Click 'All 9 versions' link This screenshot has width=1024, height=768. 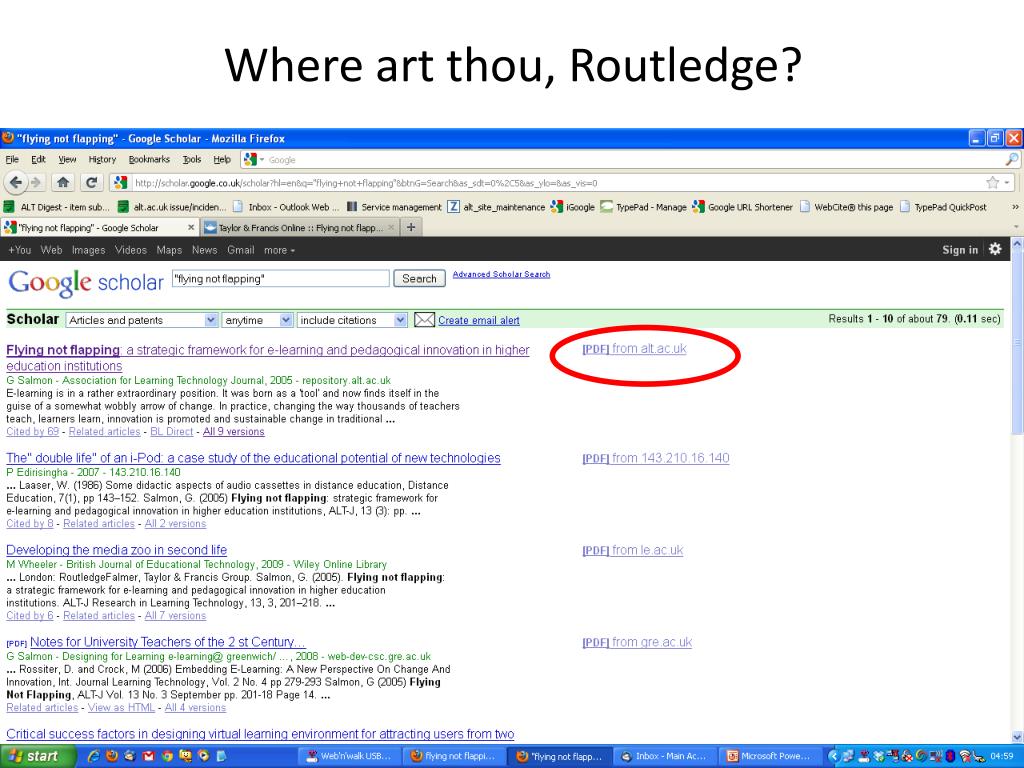[x=233, y=432]
